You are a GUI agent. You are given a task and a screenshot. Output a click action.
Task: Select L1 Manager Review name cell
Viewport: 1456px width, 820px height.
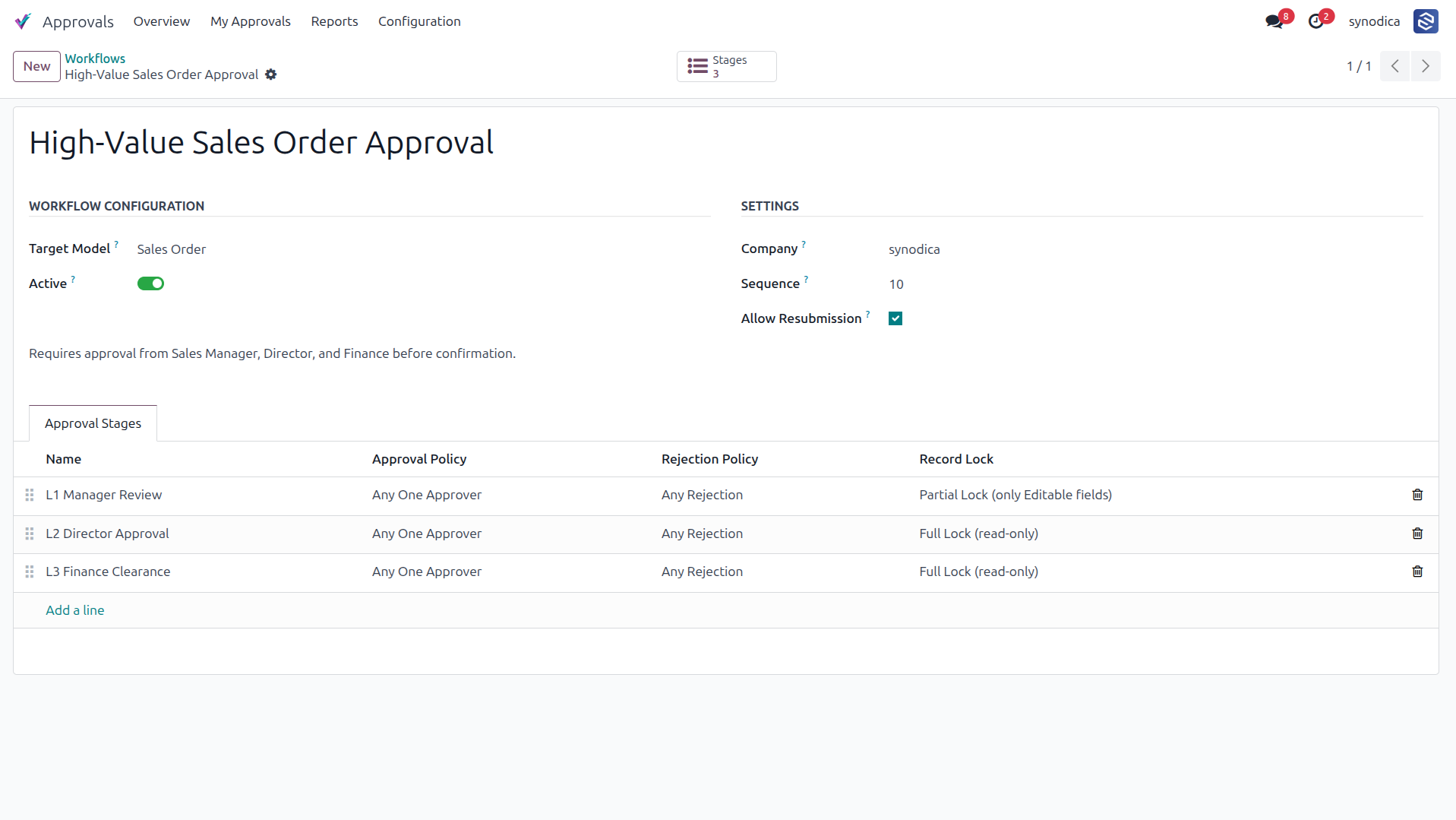(104, 495)
